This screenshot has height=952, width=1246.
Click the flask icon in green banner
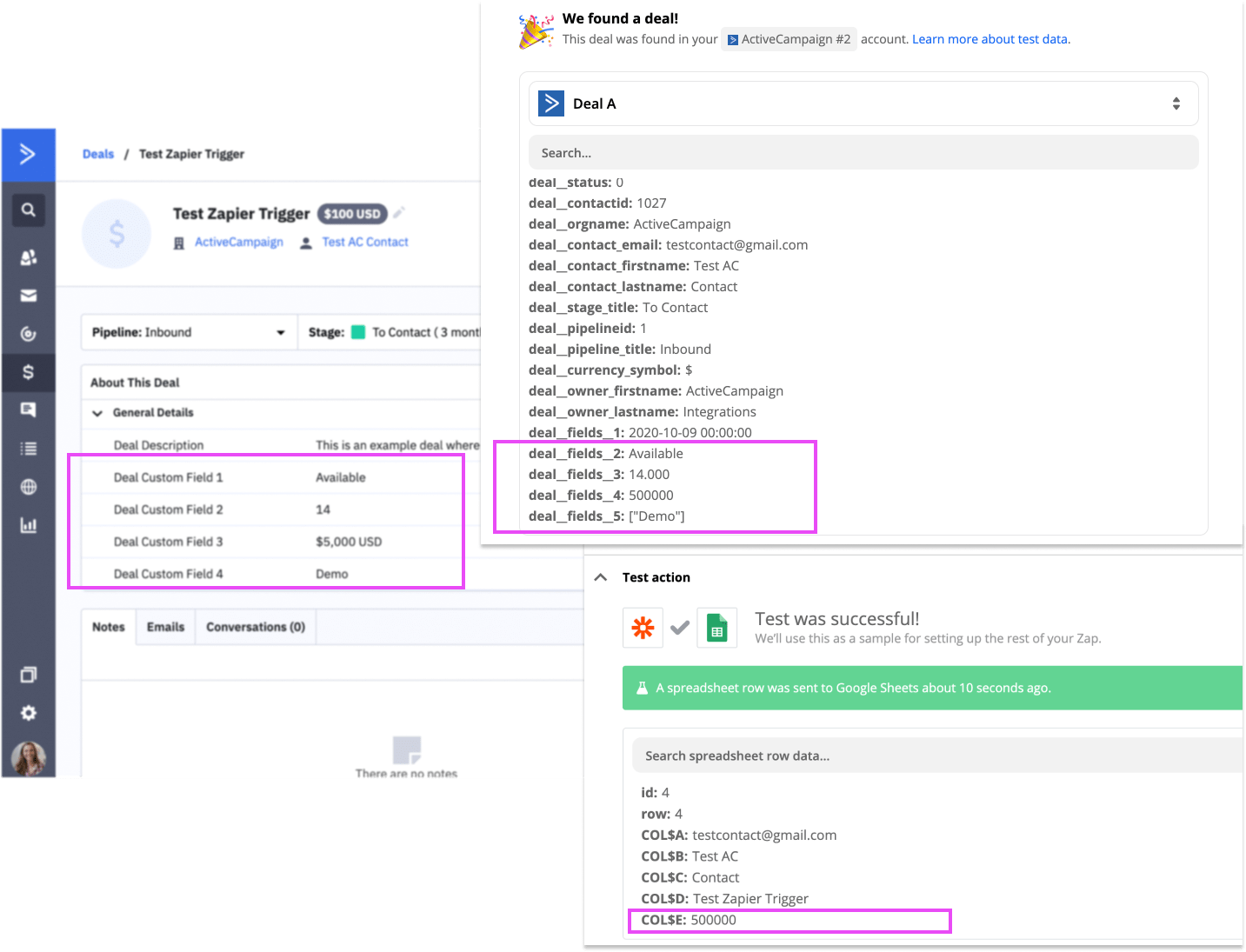click(x=642, y=688)
